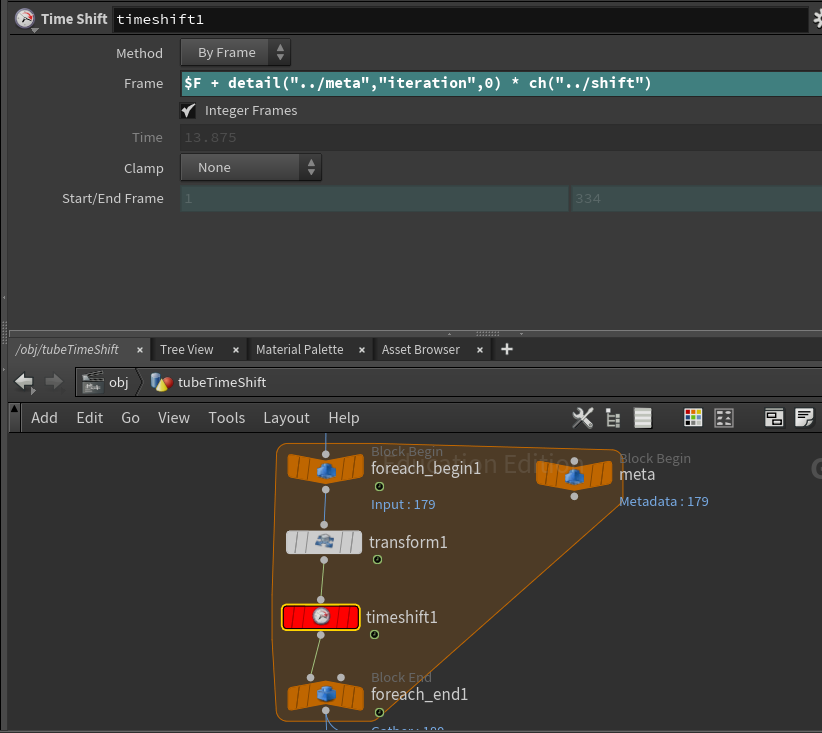
Task: Open the Method dropdown set to By Frame
Action: (235, 53)
